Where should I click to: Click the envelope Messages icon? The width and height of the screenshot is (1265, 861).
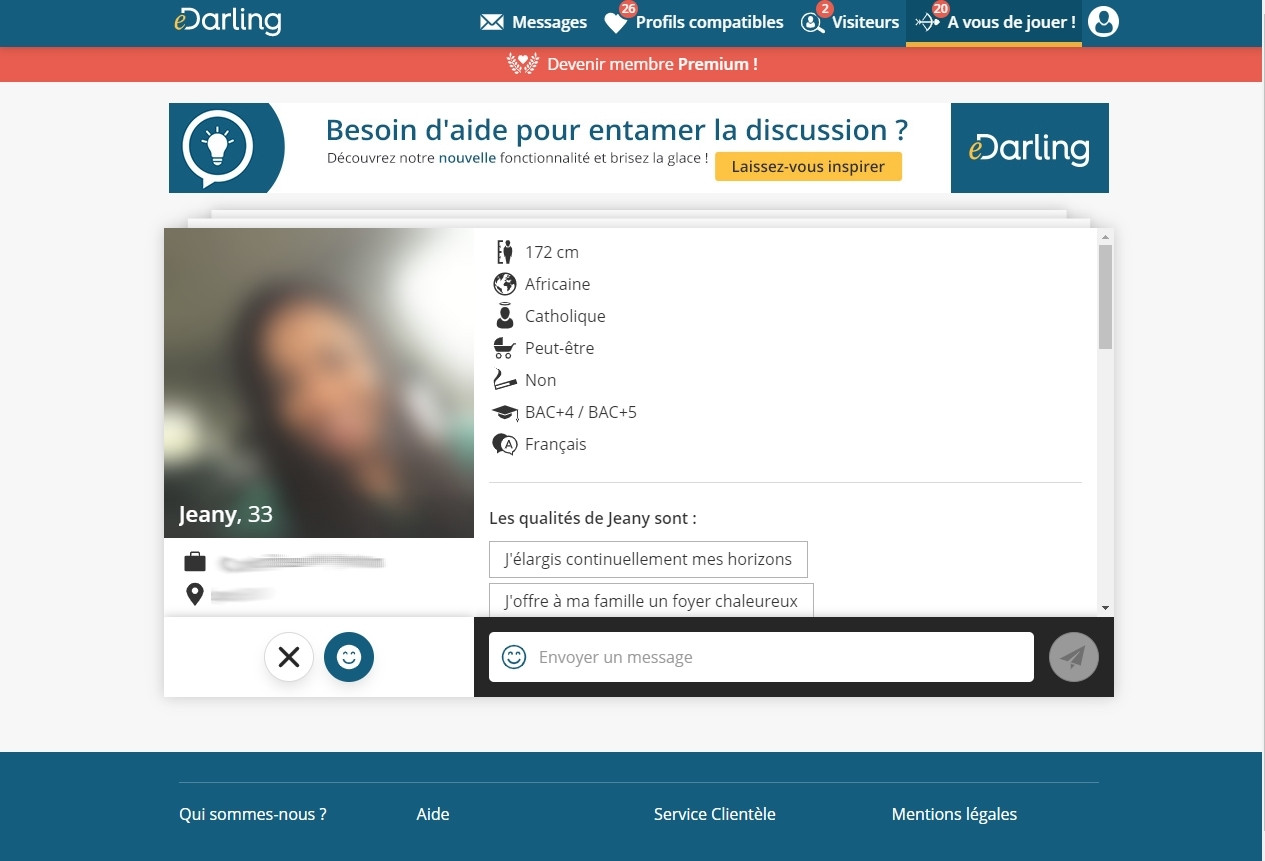(491, 22)
